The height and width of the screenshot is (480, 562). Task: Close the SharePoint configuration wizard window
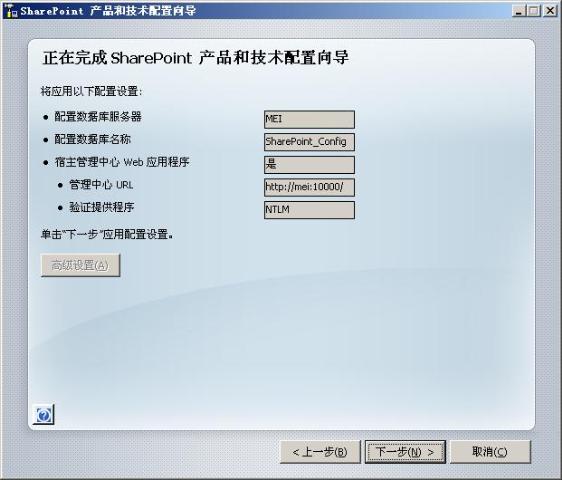(550, 11)
